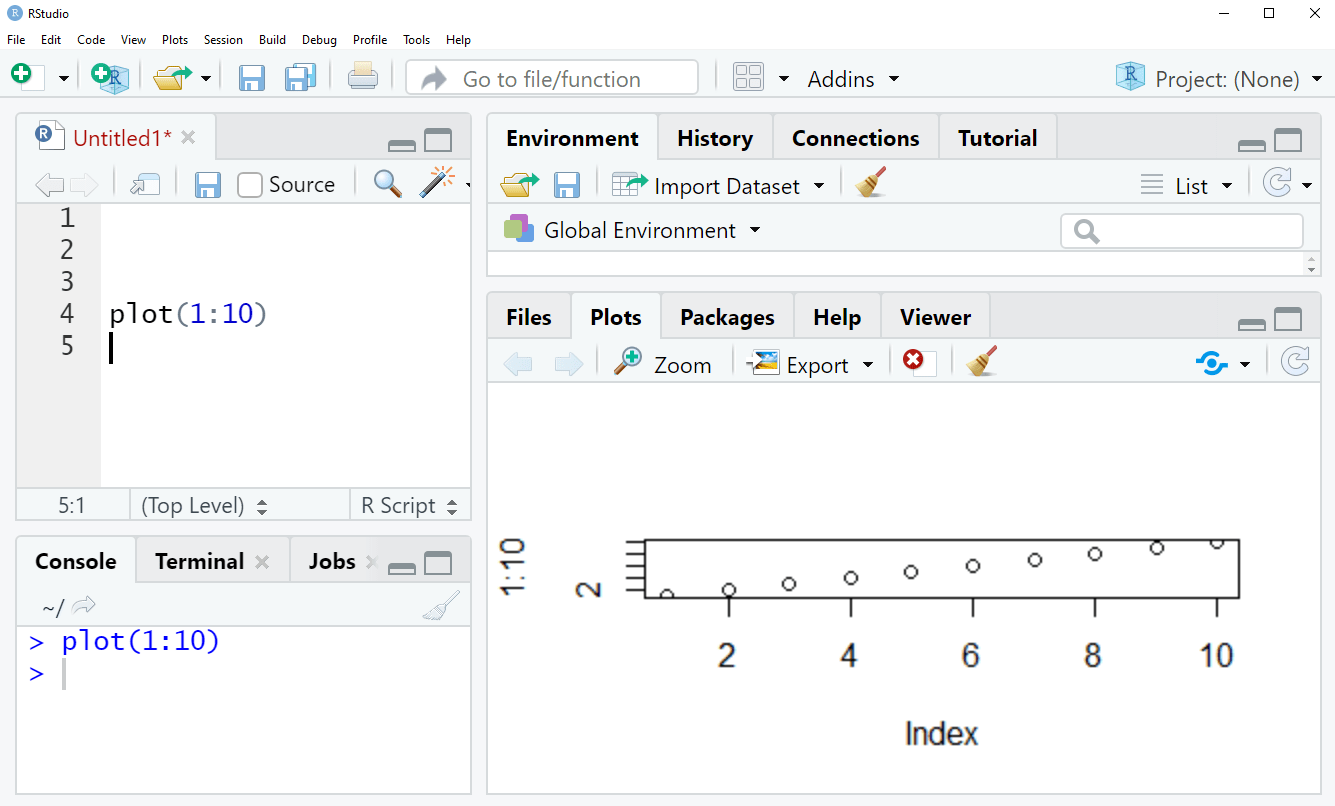Open (Top Level) scope selector
The width and height of the screenshot is (1335, 806).
[204, 506]
